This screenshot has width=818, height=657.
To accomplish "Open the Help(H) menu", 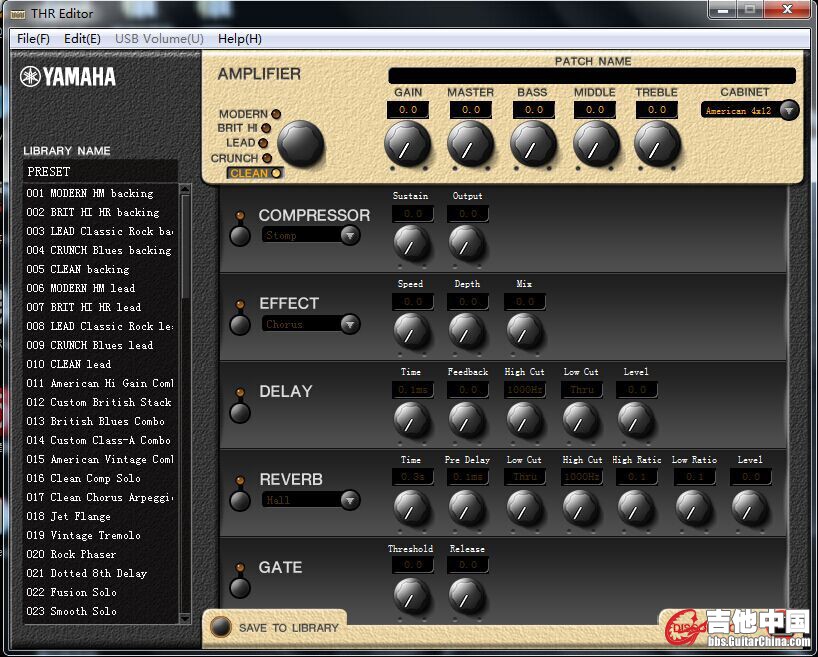I will click(240, 39).
